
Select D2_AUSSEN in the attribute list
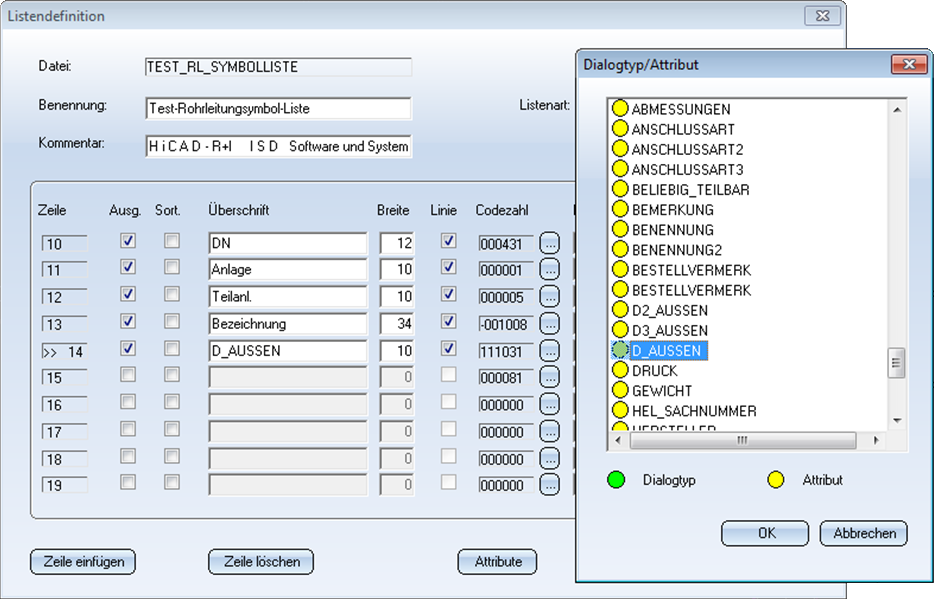(x=670, y=310)
